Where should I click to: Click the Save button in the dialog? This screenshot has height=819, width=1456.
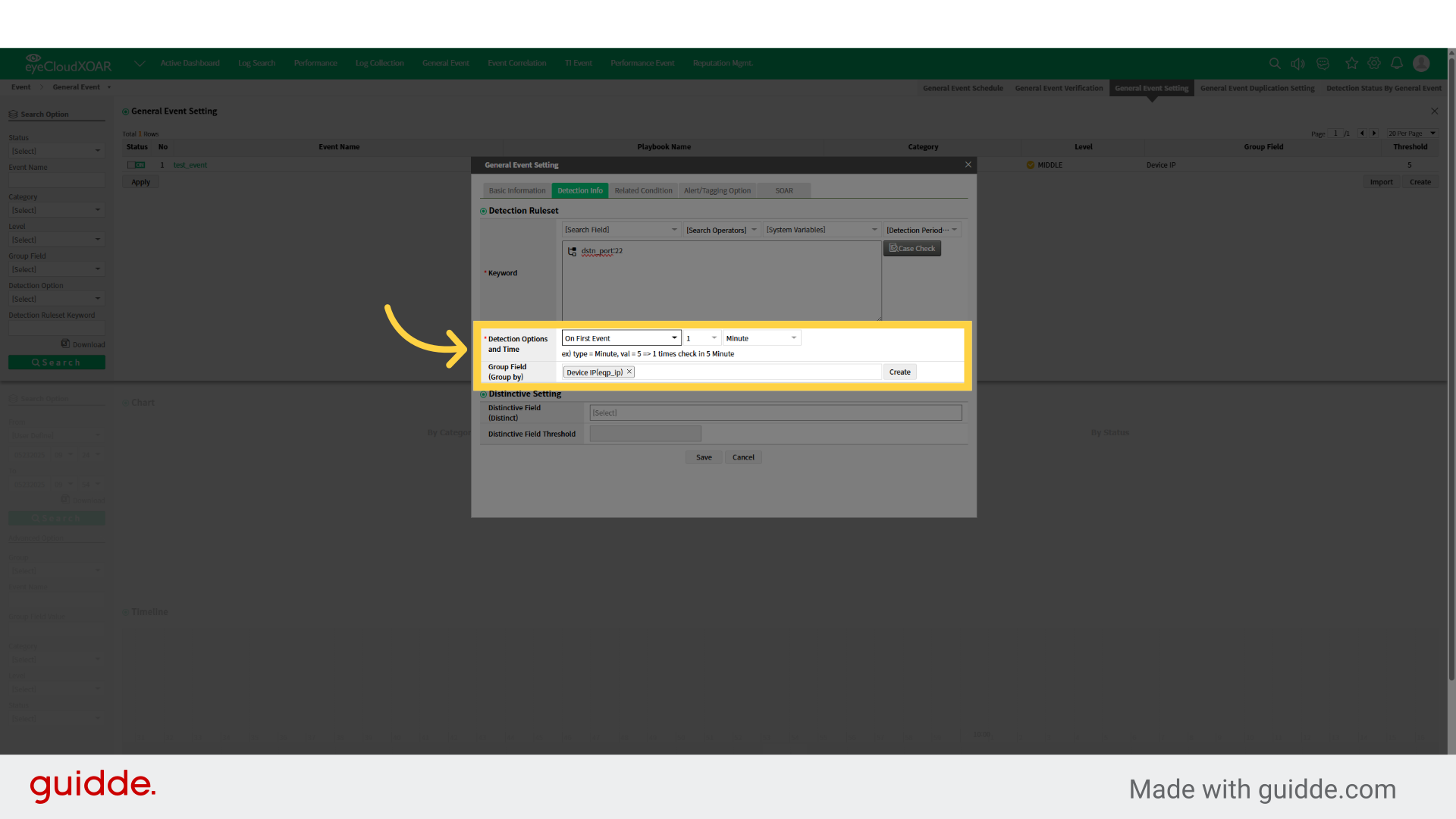[703, 457]
